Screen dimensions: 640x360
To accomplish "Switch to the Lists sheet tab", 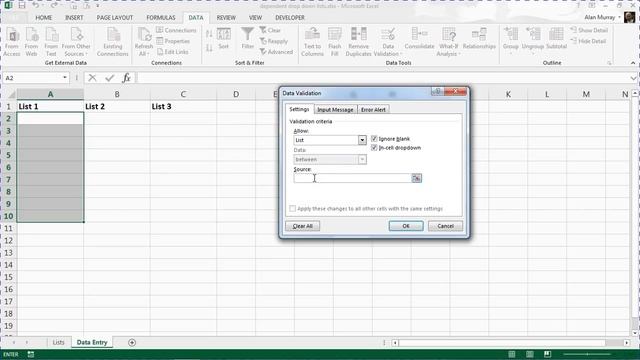I will click(x=58, y=342).
